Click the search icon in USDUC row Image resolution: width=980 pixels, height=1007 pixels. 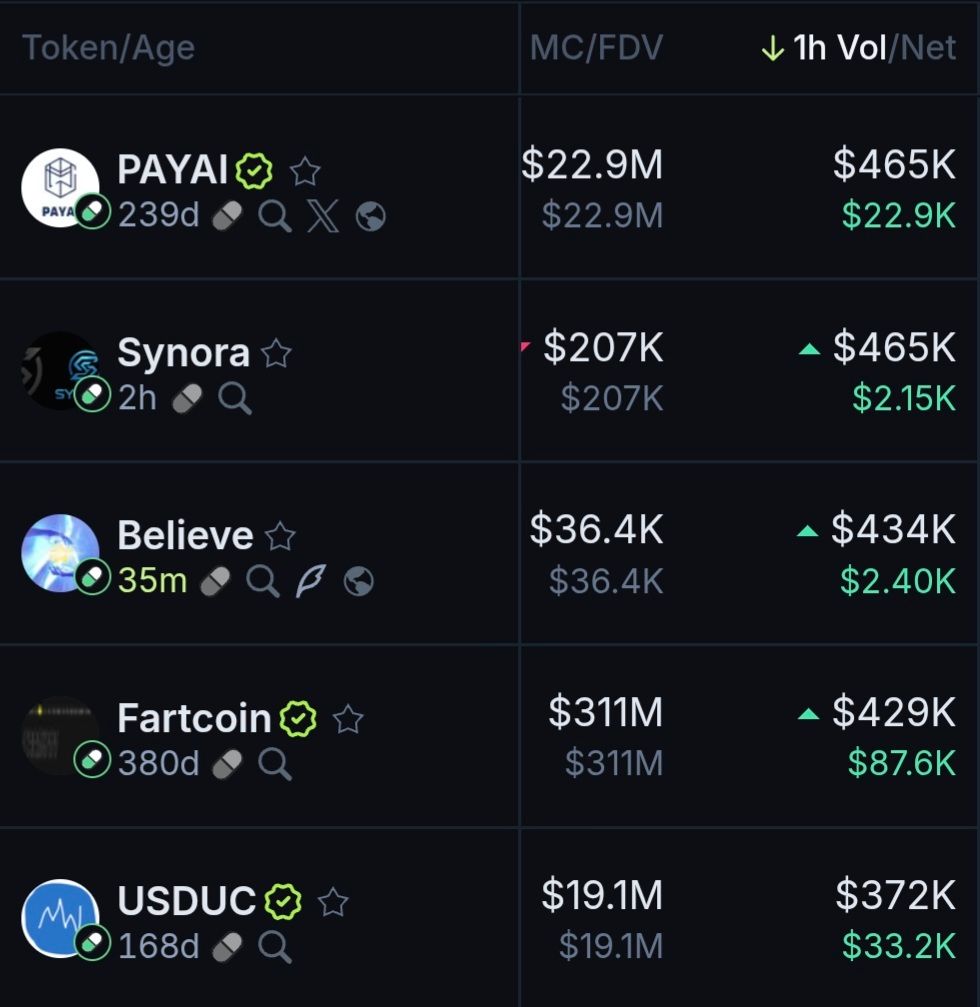(x=275, y=946)
